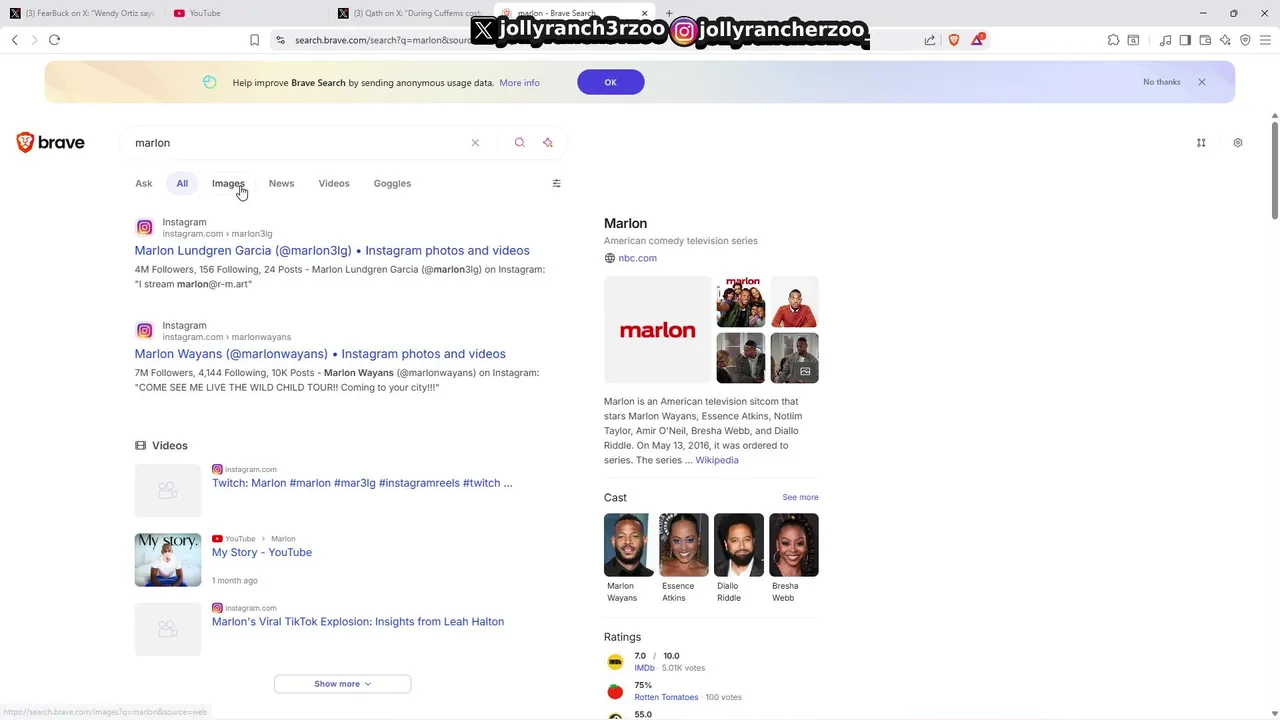Viewport: 1280px width, 720px height.
Task: Click the share icon in address bar
Action: coord(930,40)
